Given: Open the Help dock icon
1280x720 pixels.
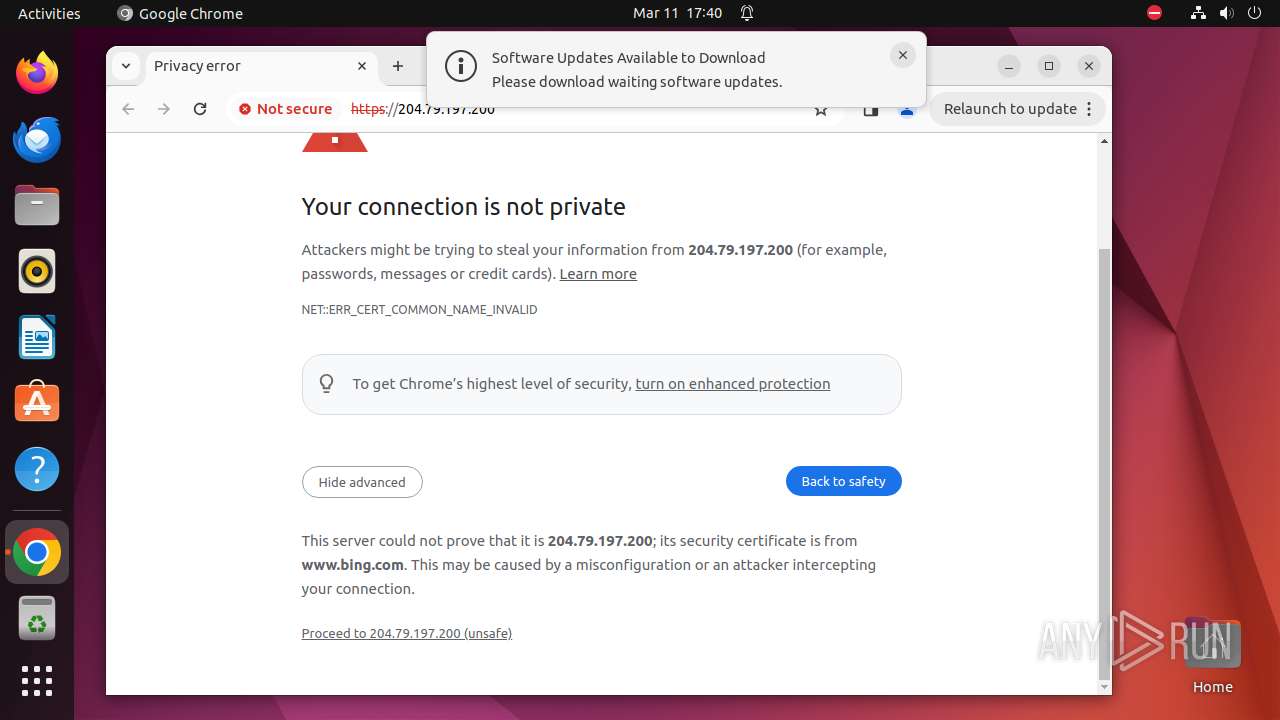Looking at the screenshot, I should tap(37, 469).
